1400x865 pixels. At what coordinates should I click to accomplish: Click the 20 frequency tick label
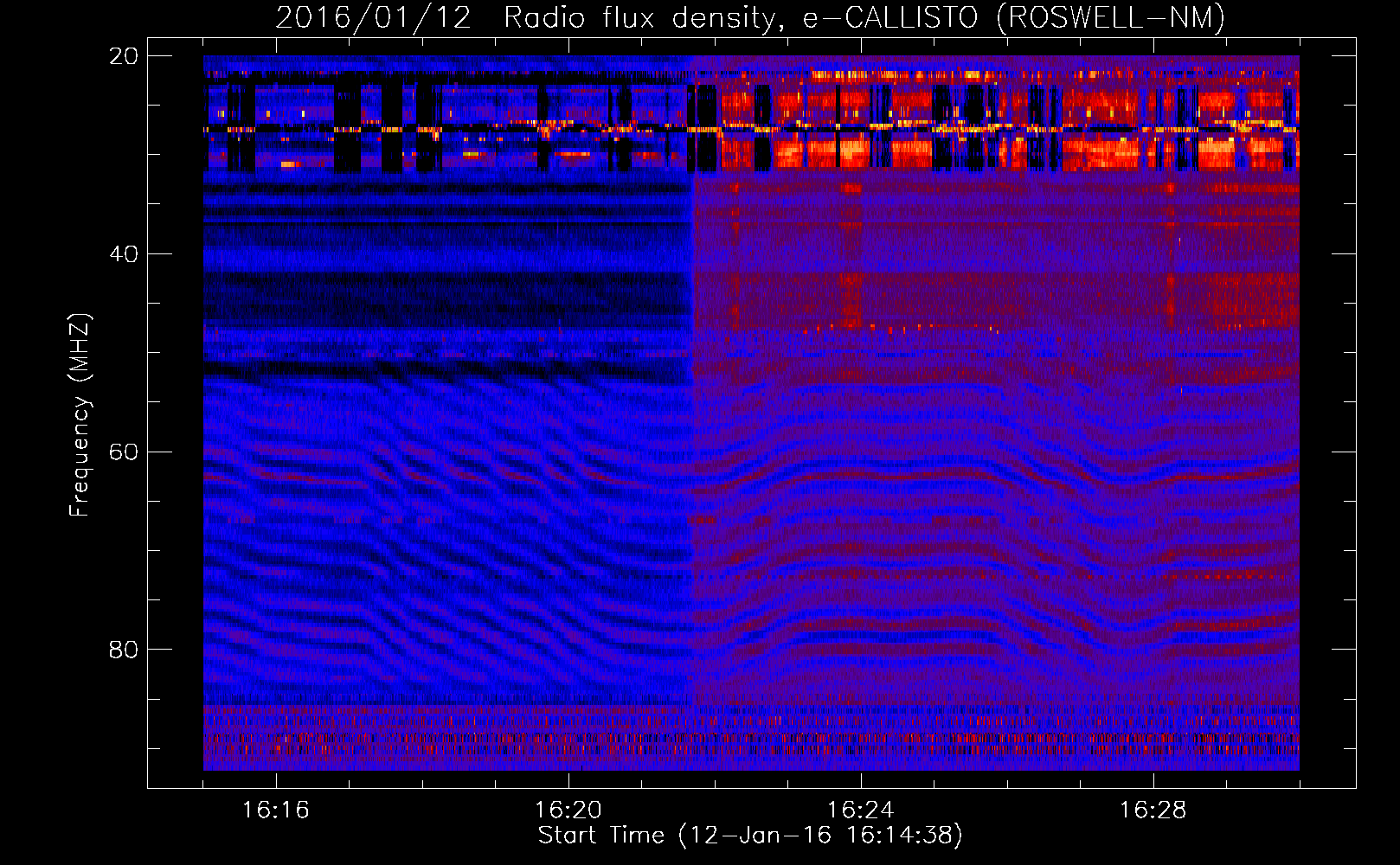click(x=123, y=56)
